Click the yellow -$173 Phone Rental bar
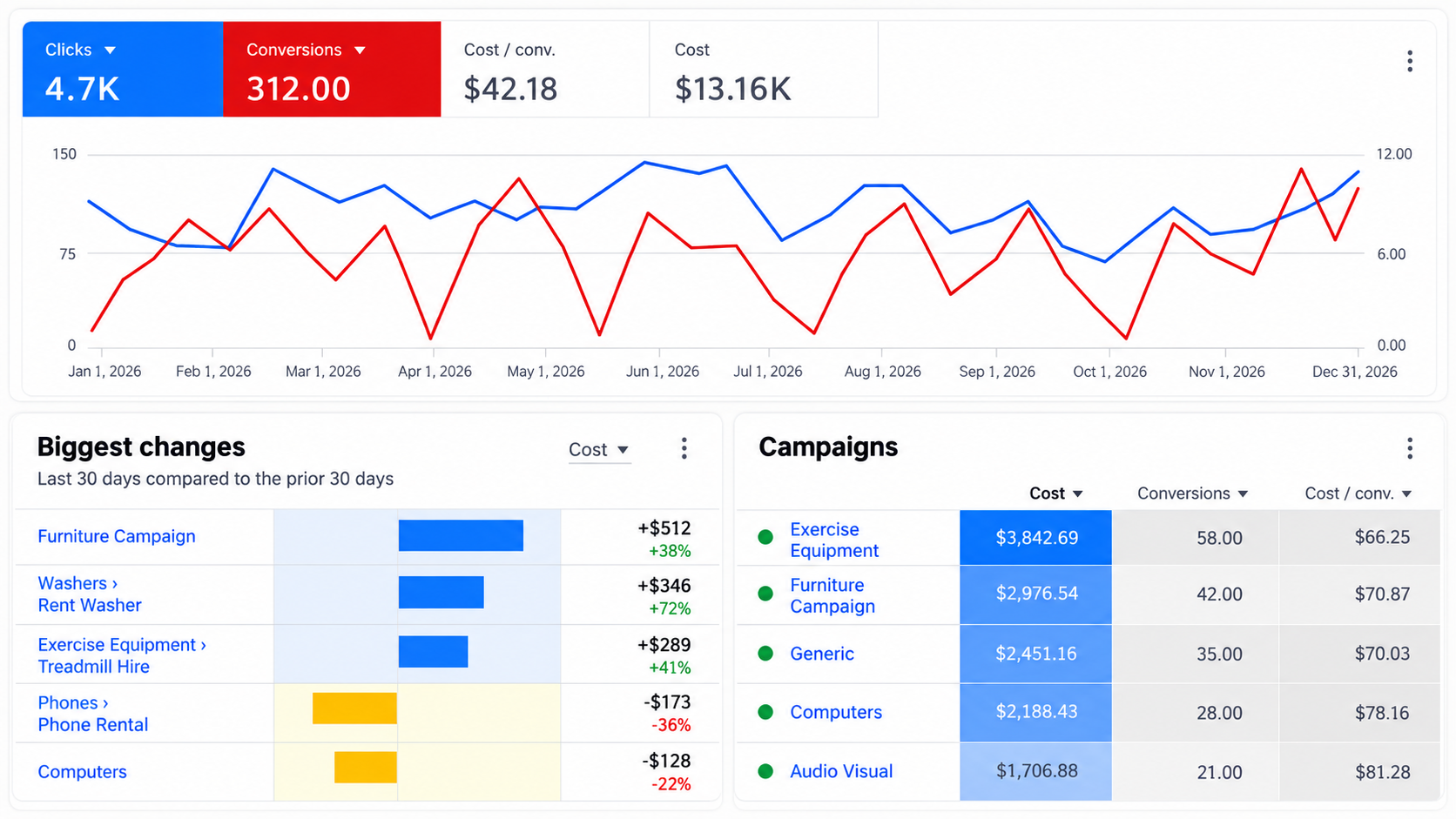This screenshot has width=1456, height=819. pyautogui.click(x=354, y=708)
